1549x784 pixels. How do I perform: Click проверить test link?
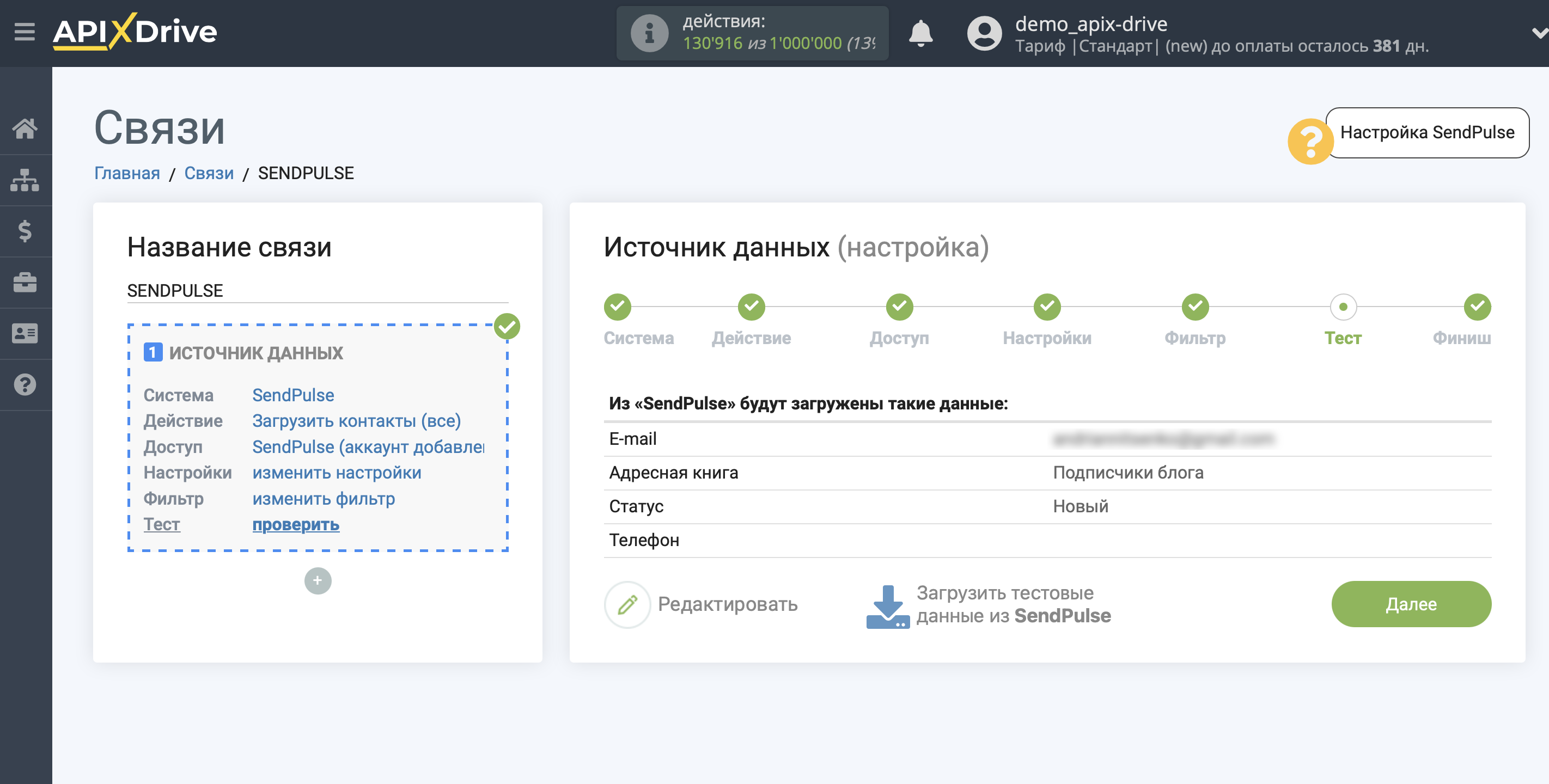click(x=296, y=524)
